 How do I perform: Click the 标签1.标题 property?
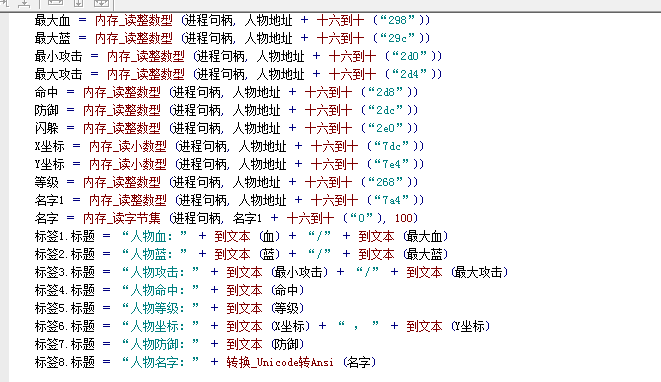(x=64, y=237)
